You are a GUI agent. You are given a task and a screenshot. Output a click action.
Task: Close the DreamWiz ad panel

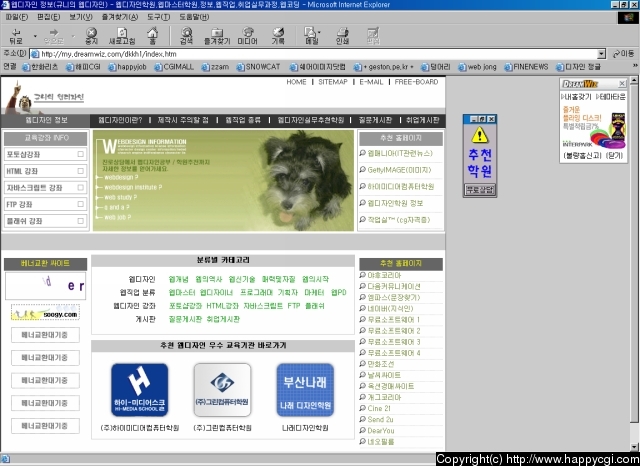click(622, 84)
